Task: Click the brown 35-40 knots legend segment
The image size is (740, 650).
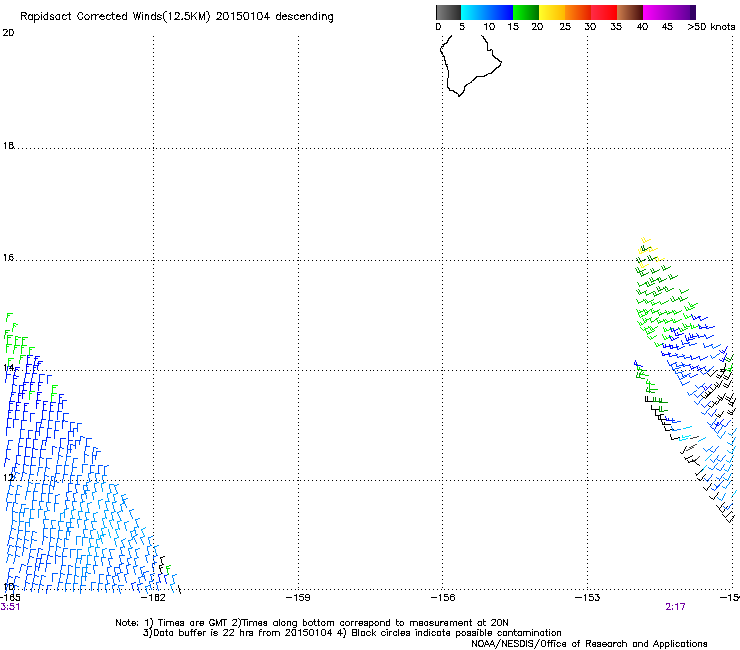Action: point(630,12)
